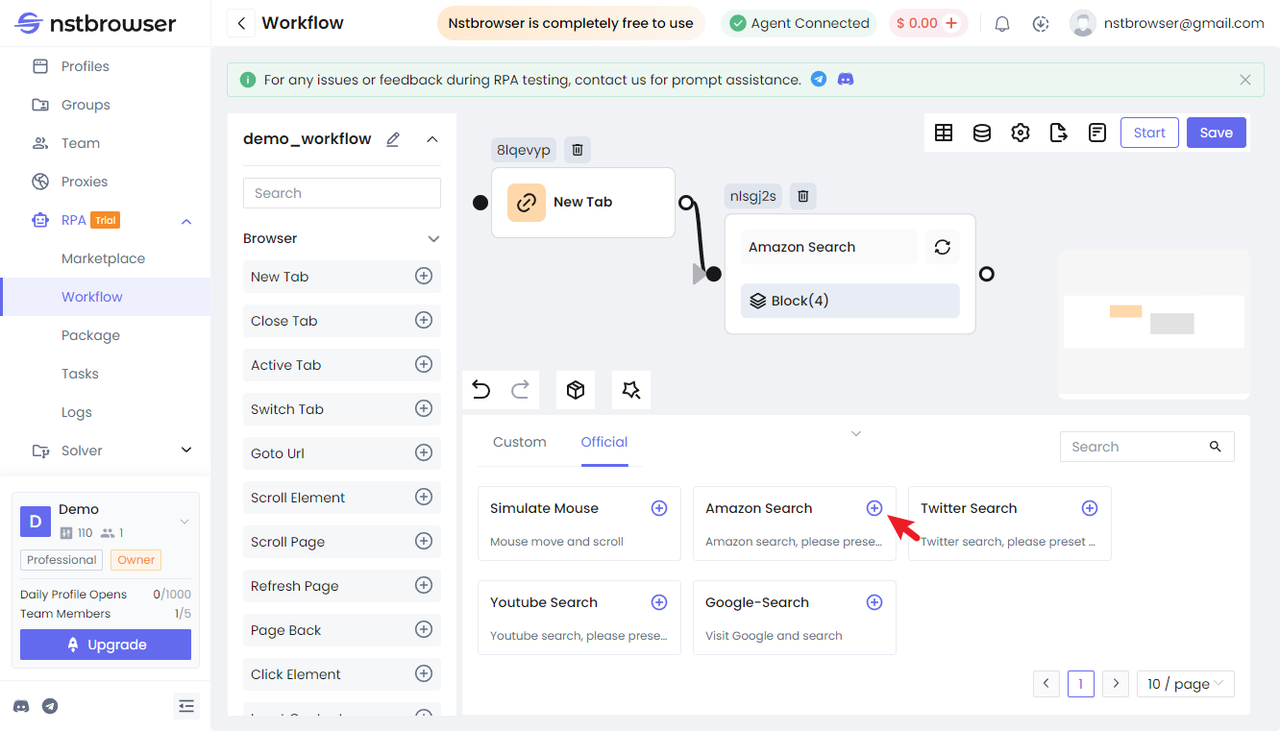Open Telegram icon at sidebar bottom

[x=50, y=706]
